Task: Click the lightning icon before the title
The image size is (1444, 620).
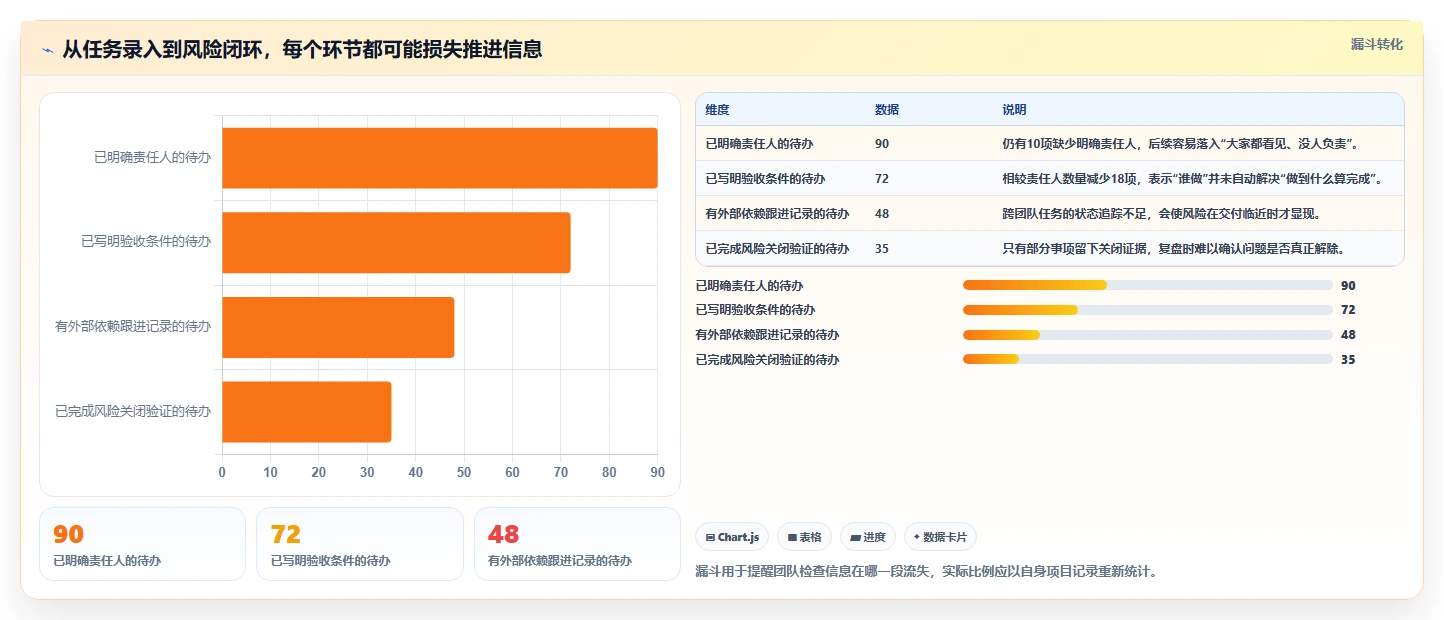Action: tap(47, 50)
